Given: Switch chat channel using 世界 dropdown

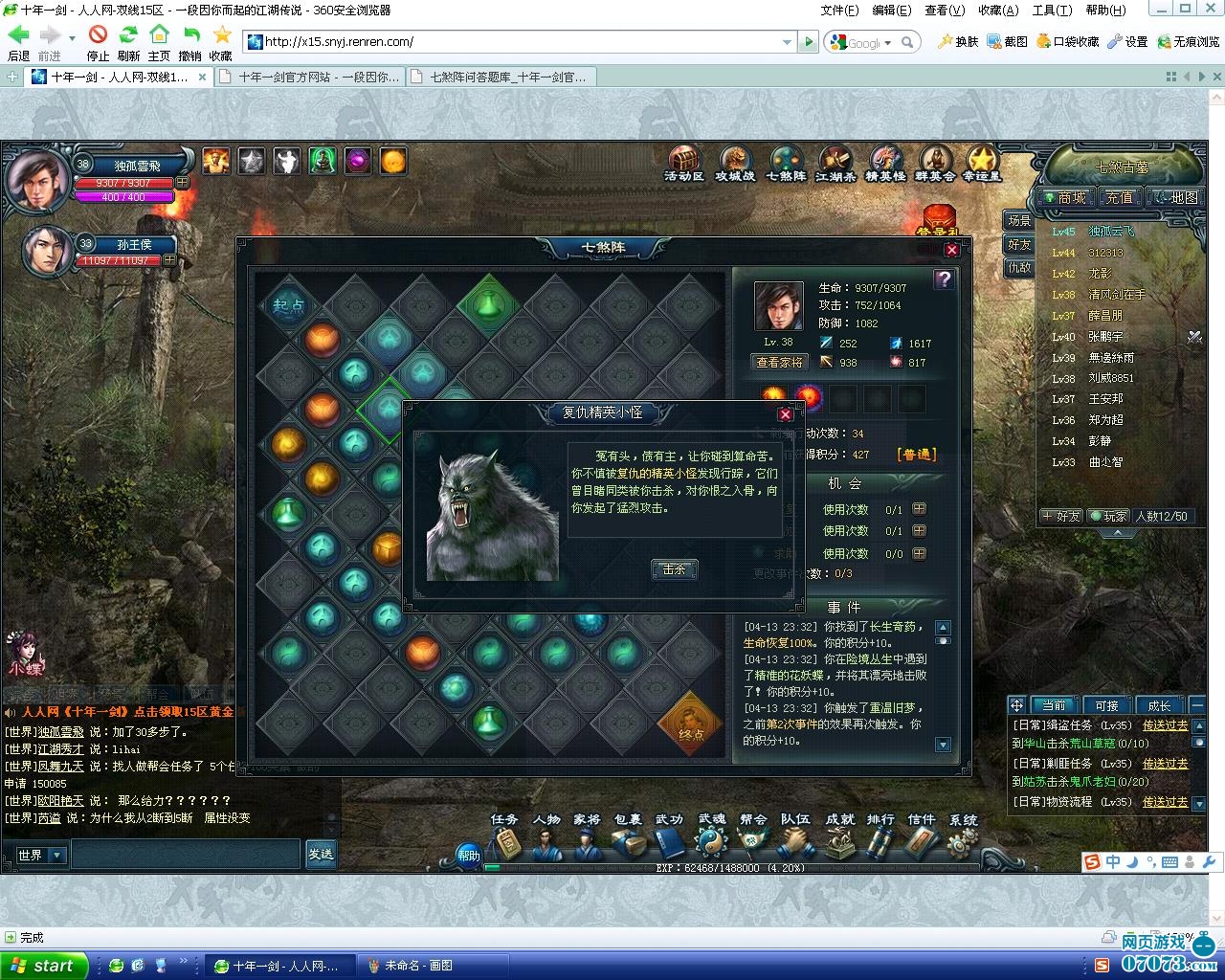Looking at the screenshot, I should 41,855.
